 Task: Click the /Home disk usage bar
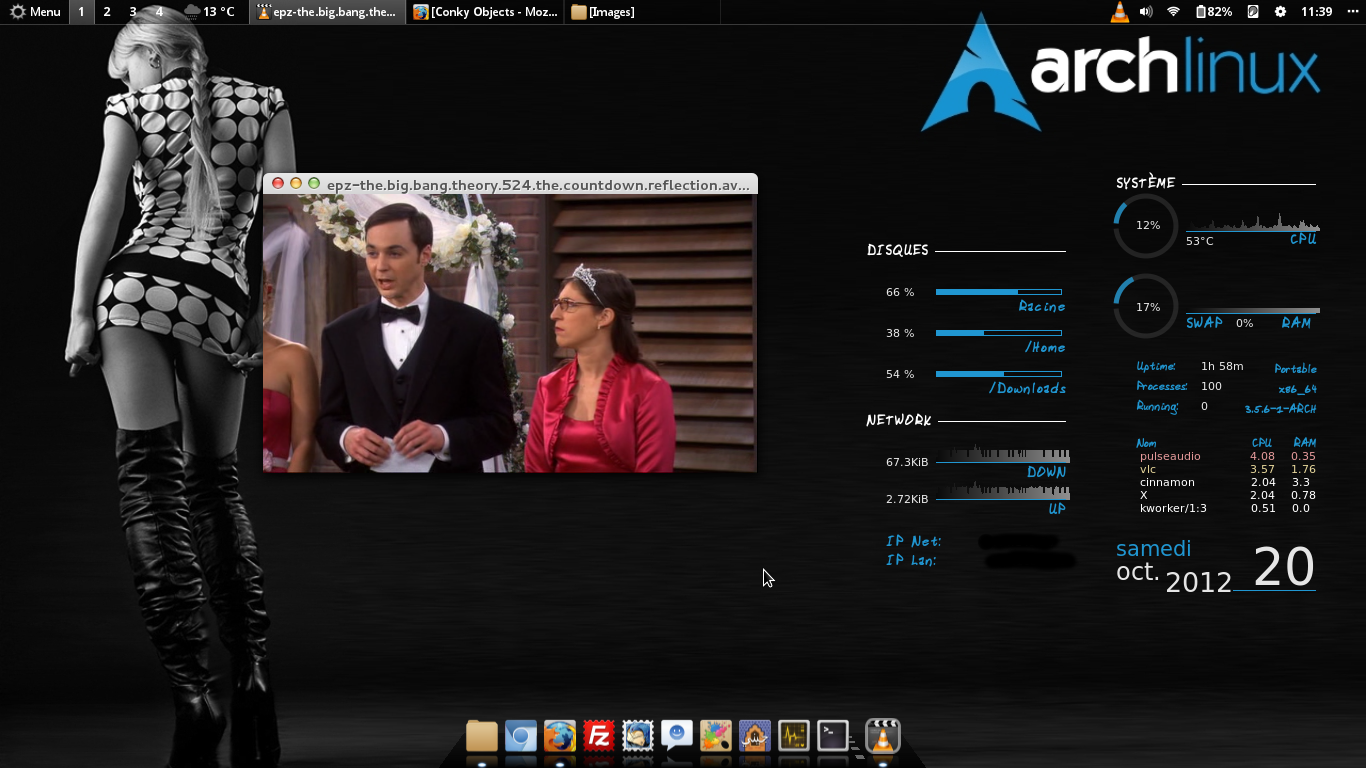999,333
